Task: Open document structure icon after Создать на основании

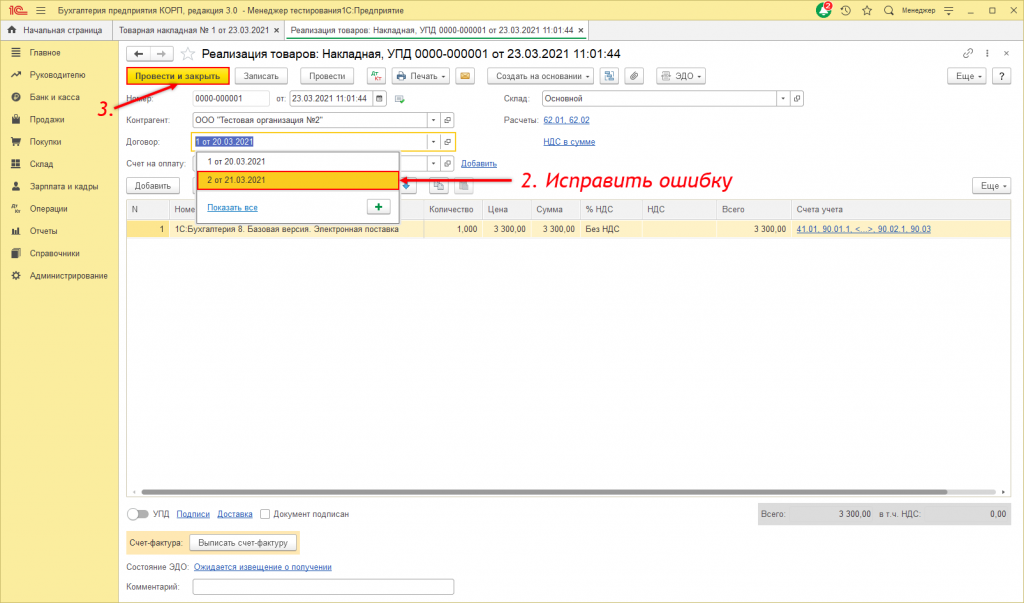Action: [x=609, y=76]
